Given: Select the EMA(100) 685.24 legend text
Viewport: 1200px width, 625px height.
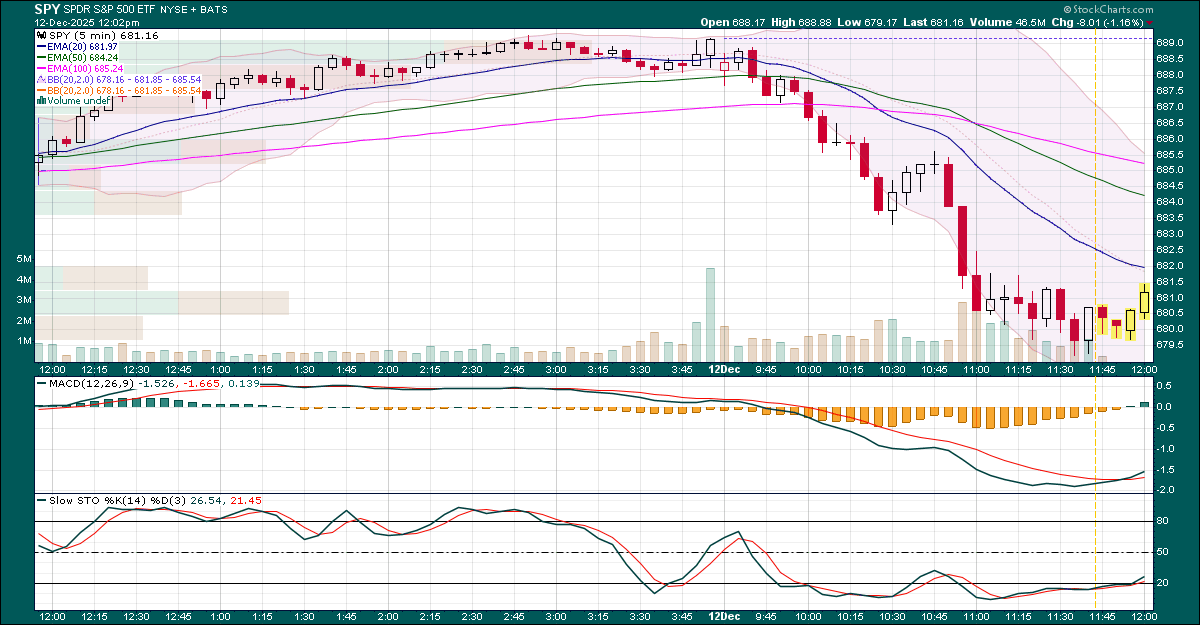Looking at the screenshot, I should (86, 69).
